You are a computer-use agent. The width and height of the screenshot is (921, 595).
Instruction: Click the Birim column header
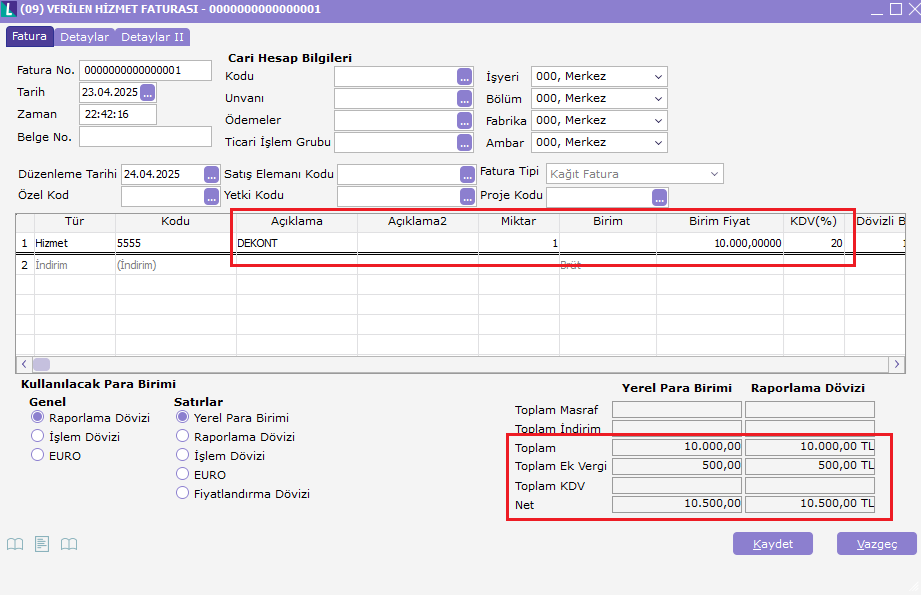607,221
